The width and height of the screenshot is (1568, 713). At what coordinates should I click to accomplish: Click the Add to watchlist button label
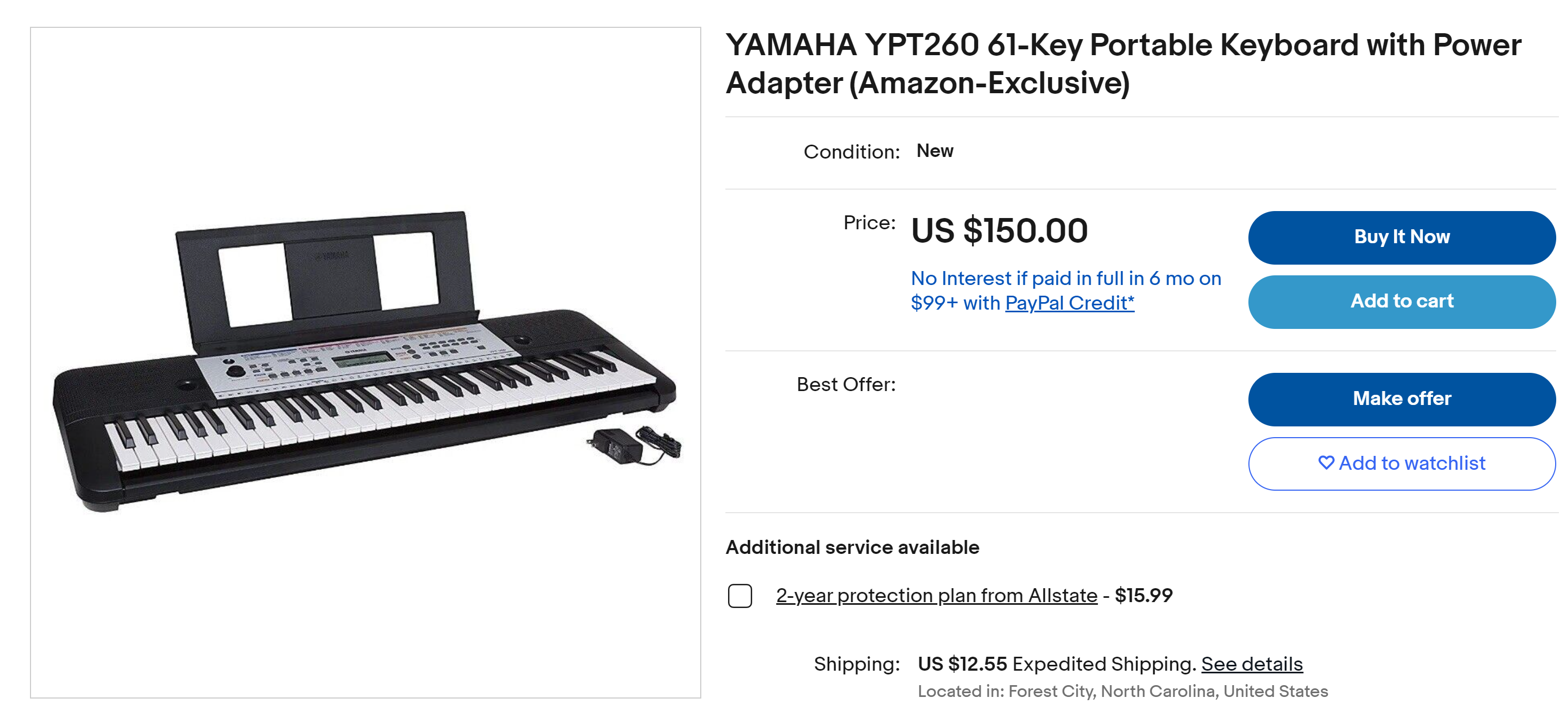point(1412,463)
